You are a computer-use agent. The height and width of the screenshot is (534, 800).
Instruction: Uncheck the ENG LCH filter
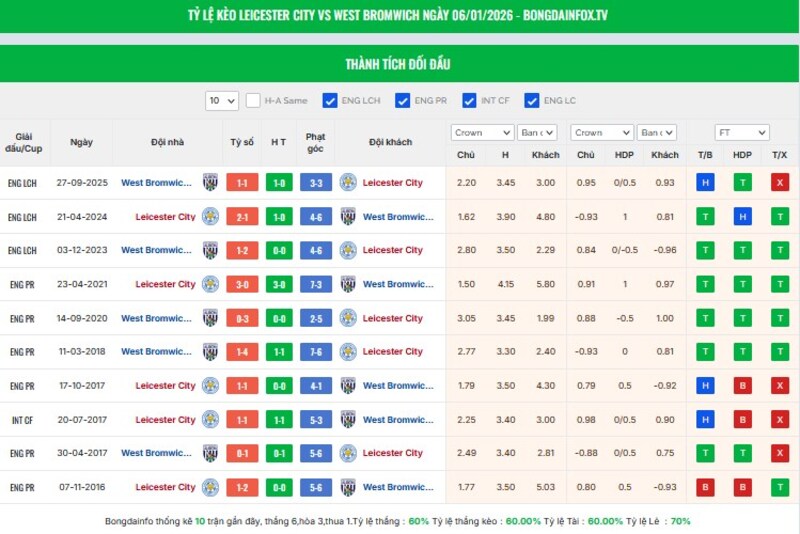pyautogui.click(x=330, y=101)
